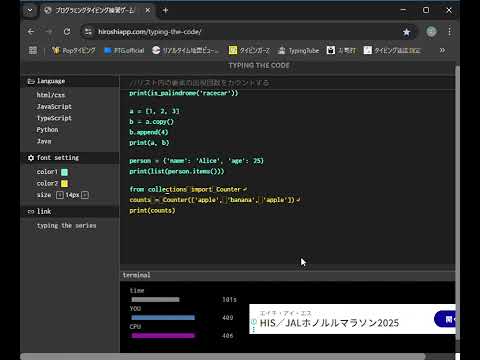Select html/css language
The width and height of the screenshot is (480, 360).
[51, 95]
